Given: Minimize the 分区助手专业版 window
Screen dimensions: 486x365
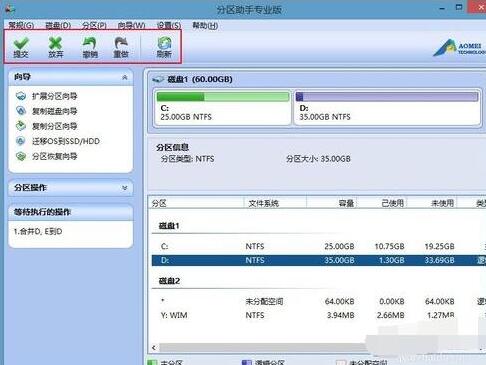Looking at the screenshot, I should pos(442,8).
